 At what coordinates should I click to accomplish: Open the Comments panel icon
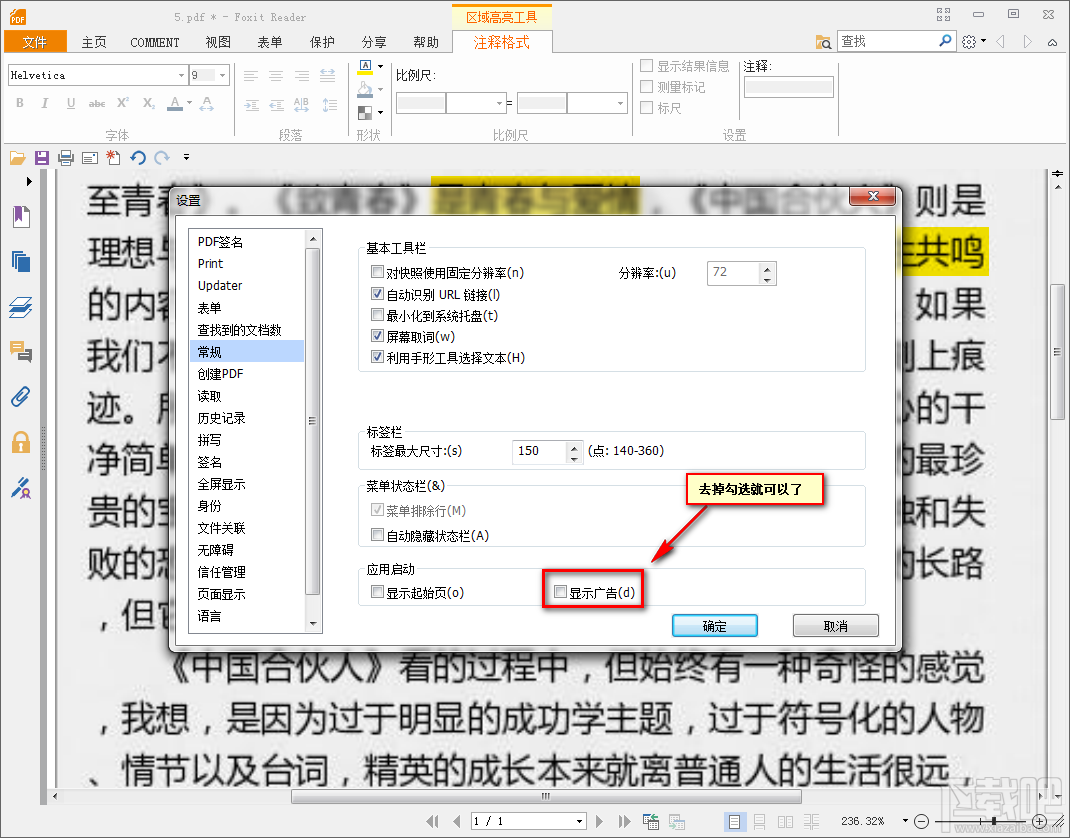point(20,352)
